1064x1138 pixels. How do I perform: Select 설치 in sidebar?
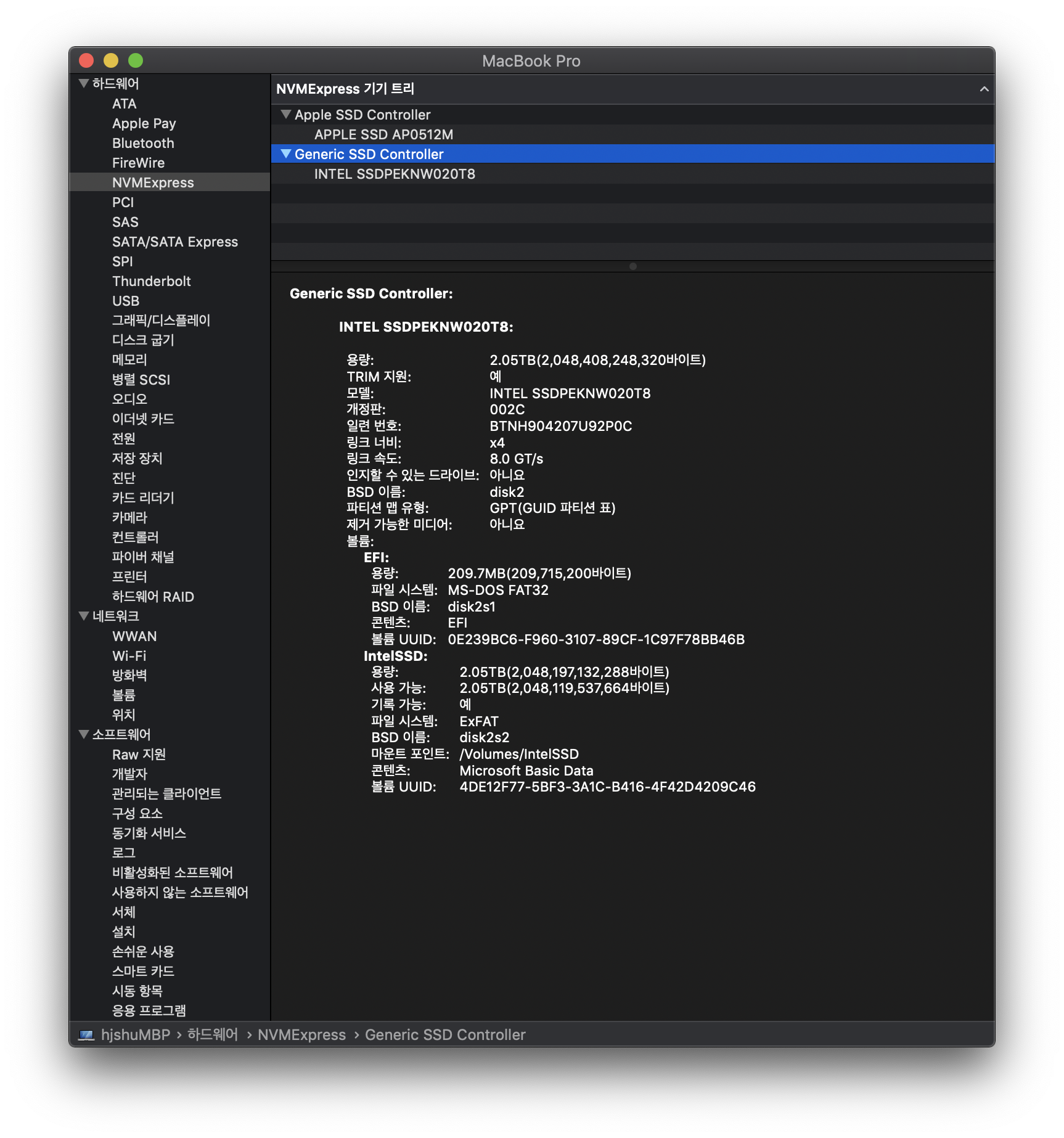(x=123, y=932)
